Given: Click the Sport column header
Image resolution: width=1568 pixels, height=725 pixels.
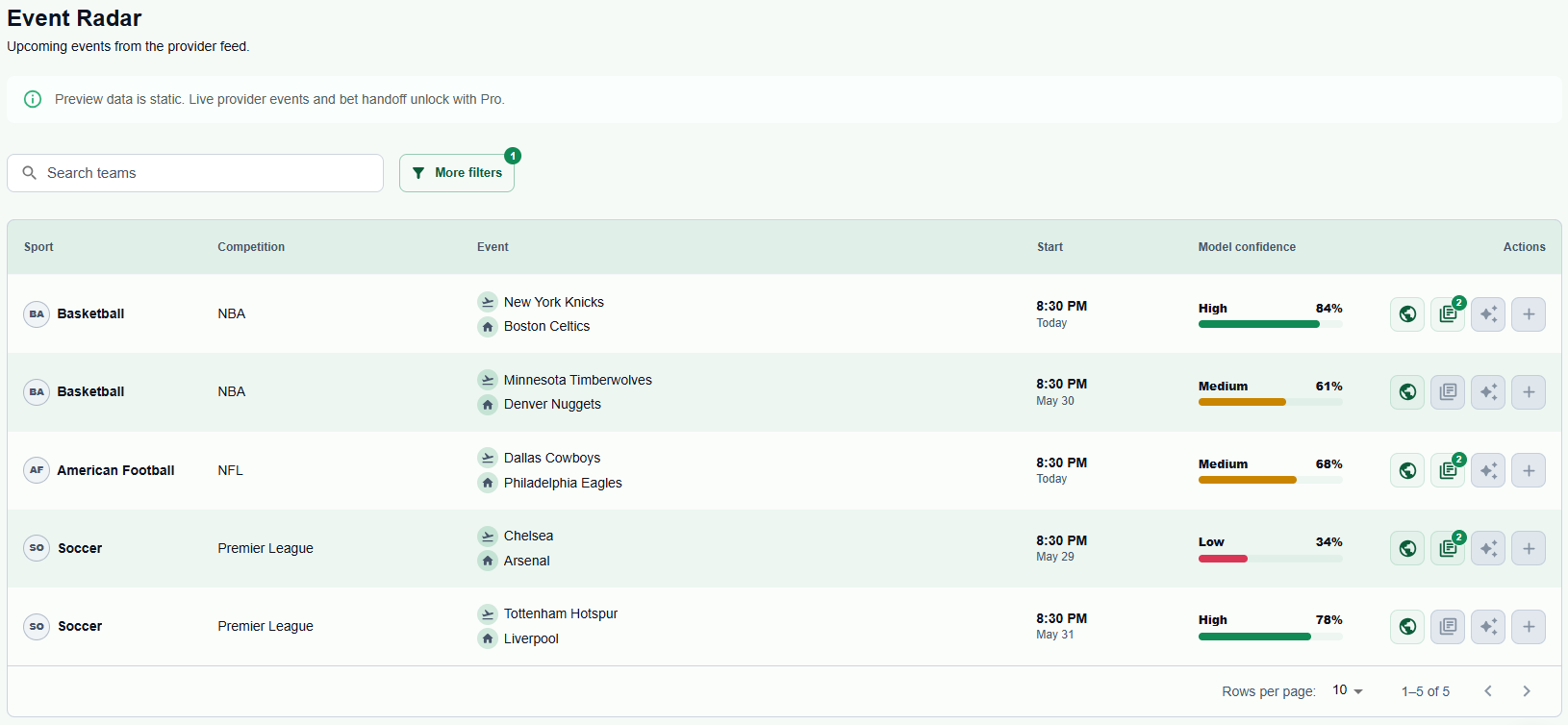Looking at the screenshot, I should point(38,247).
